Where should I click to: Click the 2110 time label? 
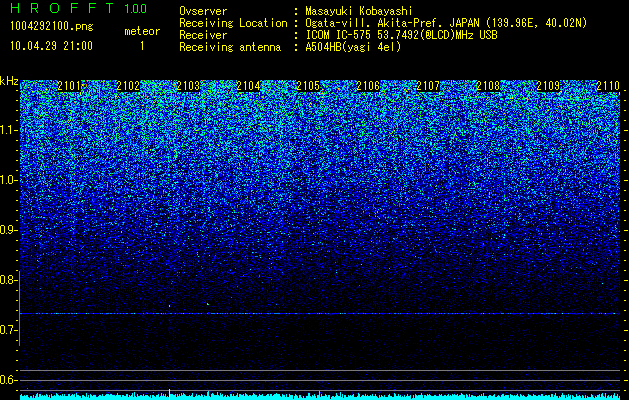pyautogui.click(x=608, y=86)
